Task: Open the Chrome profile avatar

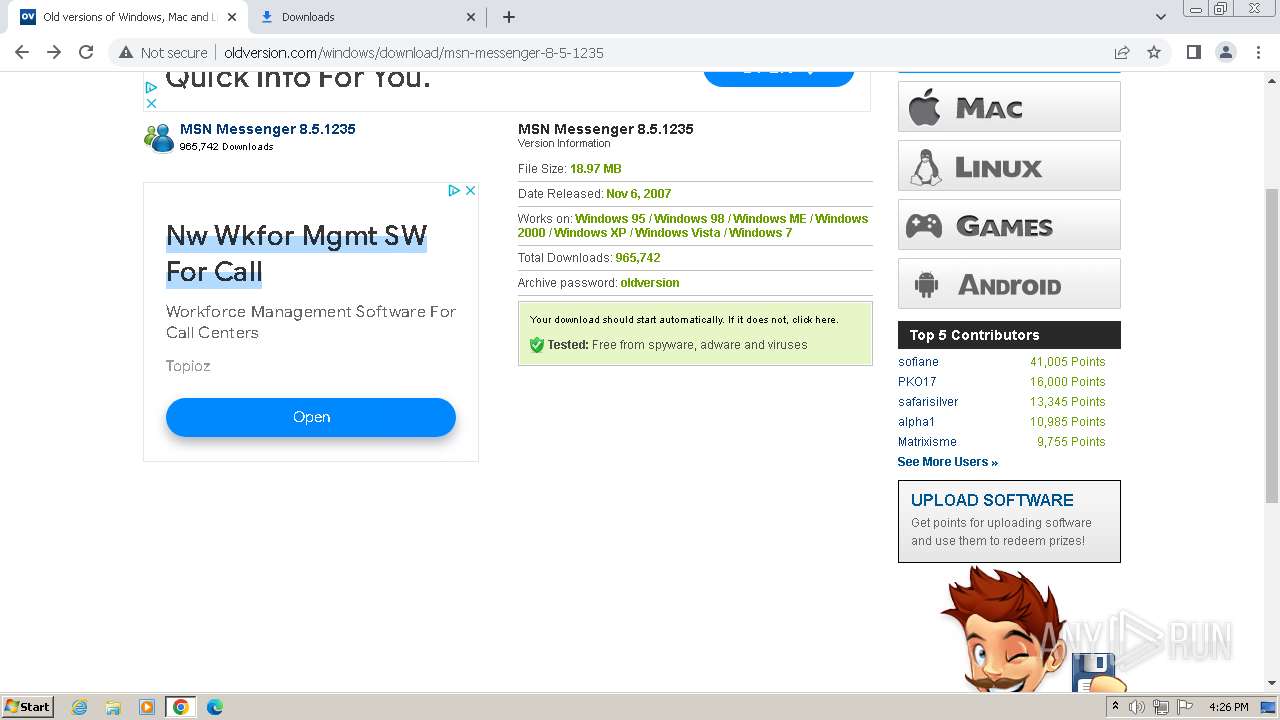Action: coord(1225,52)
